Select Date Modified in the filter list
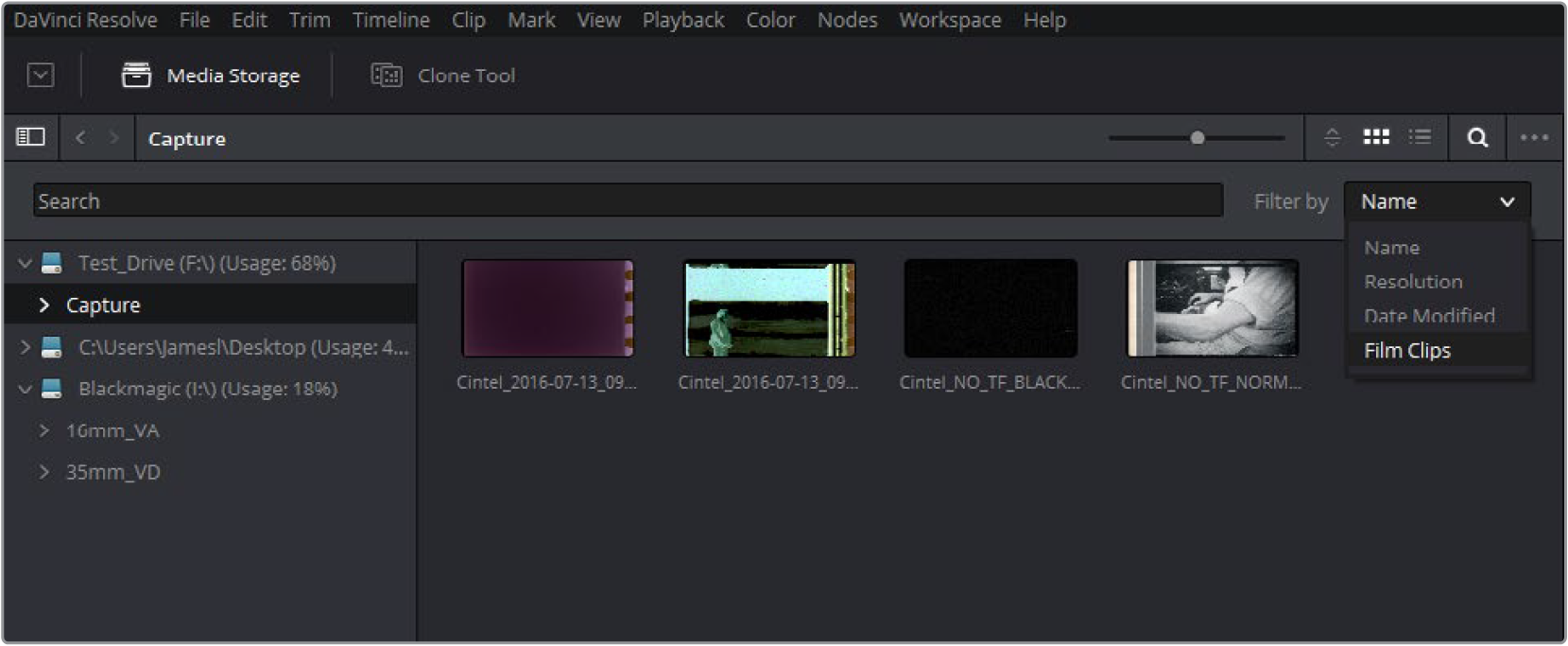 pos(1429,316)
